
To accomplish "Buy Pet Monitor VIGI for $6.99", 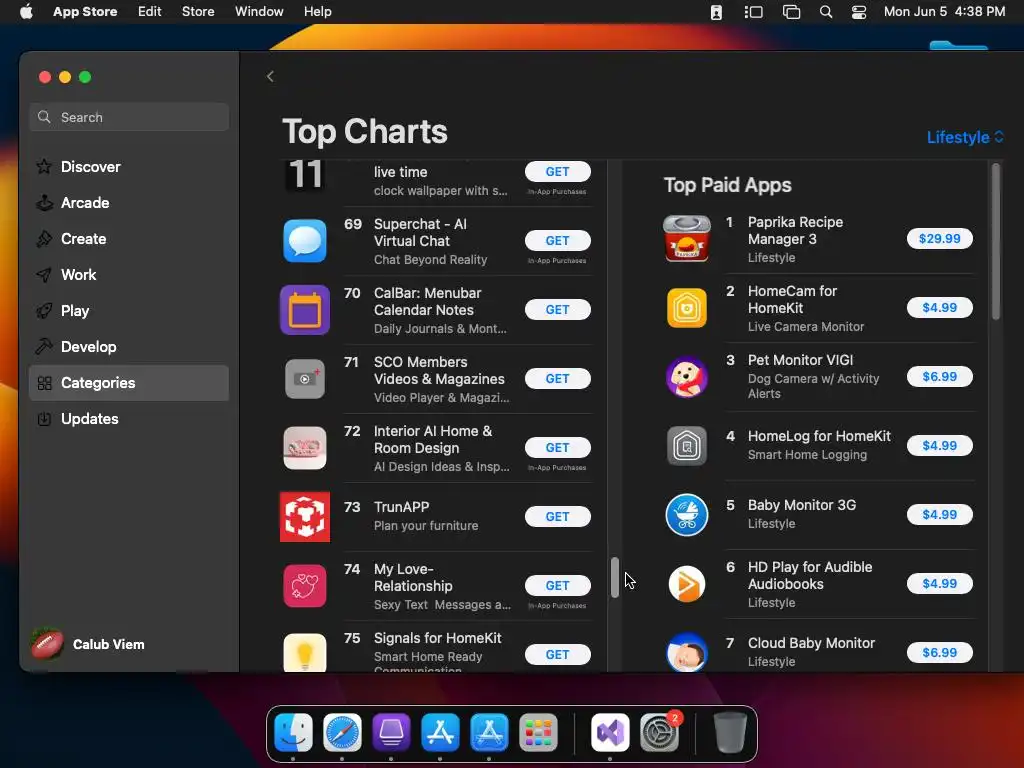I will [939, 376].
